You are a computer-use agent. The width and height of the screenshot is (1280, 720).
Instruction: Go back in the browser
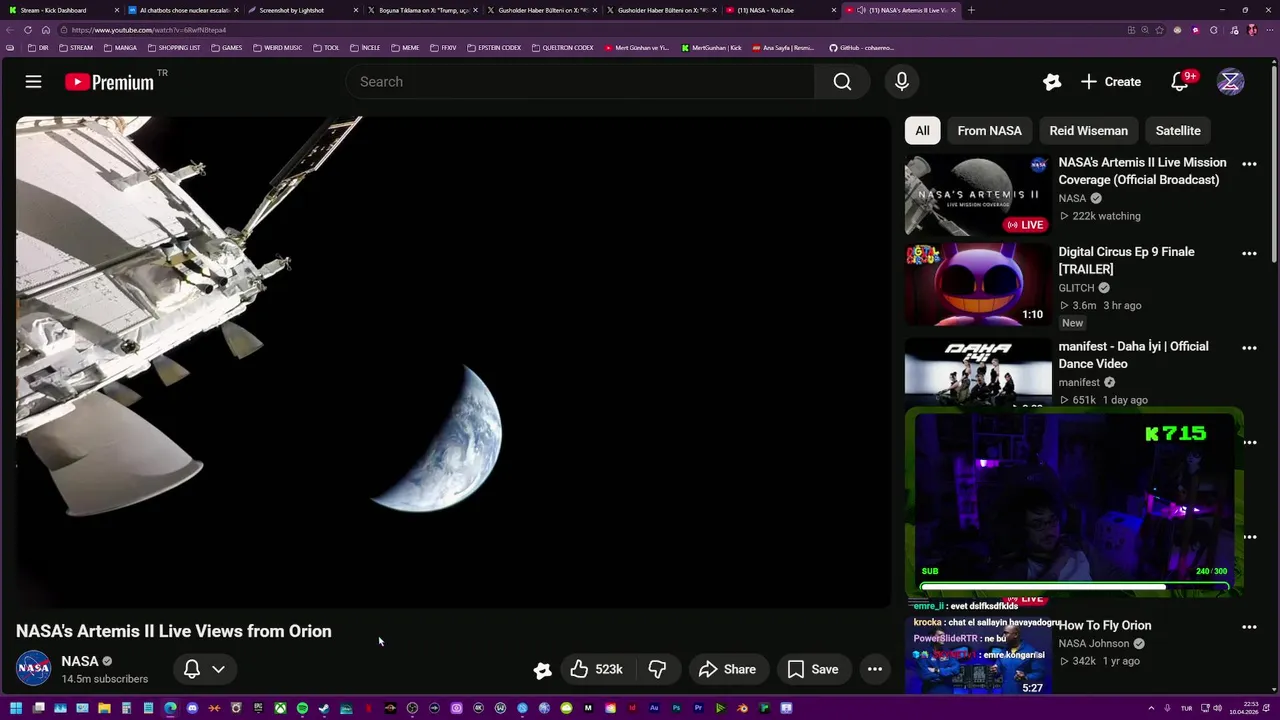(x=9, y=30)
